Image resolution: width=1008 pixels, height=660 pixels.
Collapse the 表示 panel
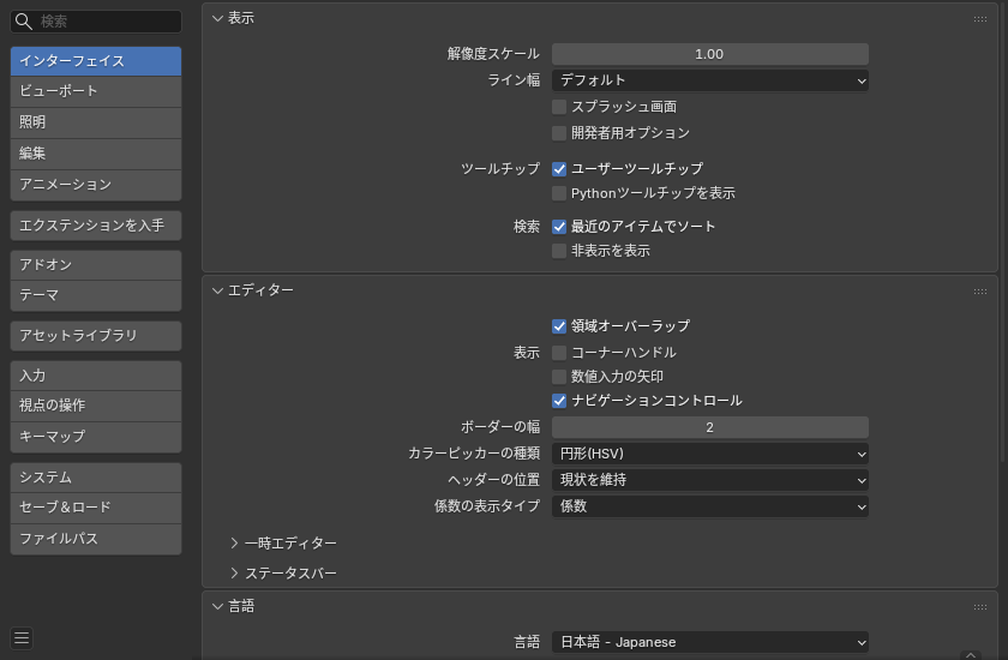[x=218, y=19]
